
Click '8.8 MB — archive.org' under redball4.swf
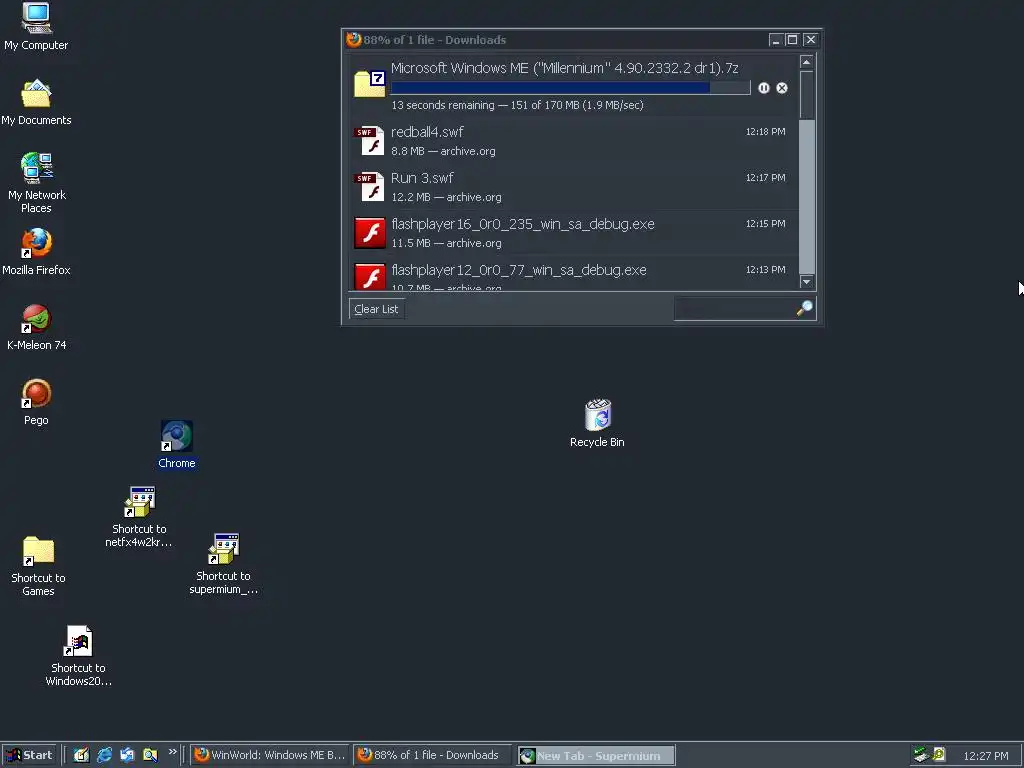tap(443, 151)
